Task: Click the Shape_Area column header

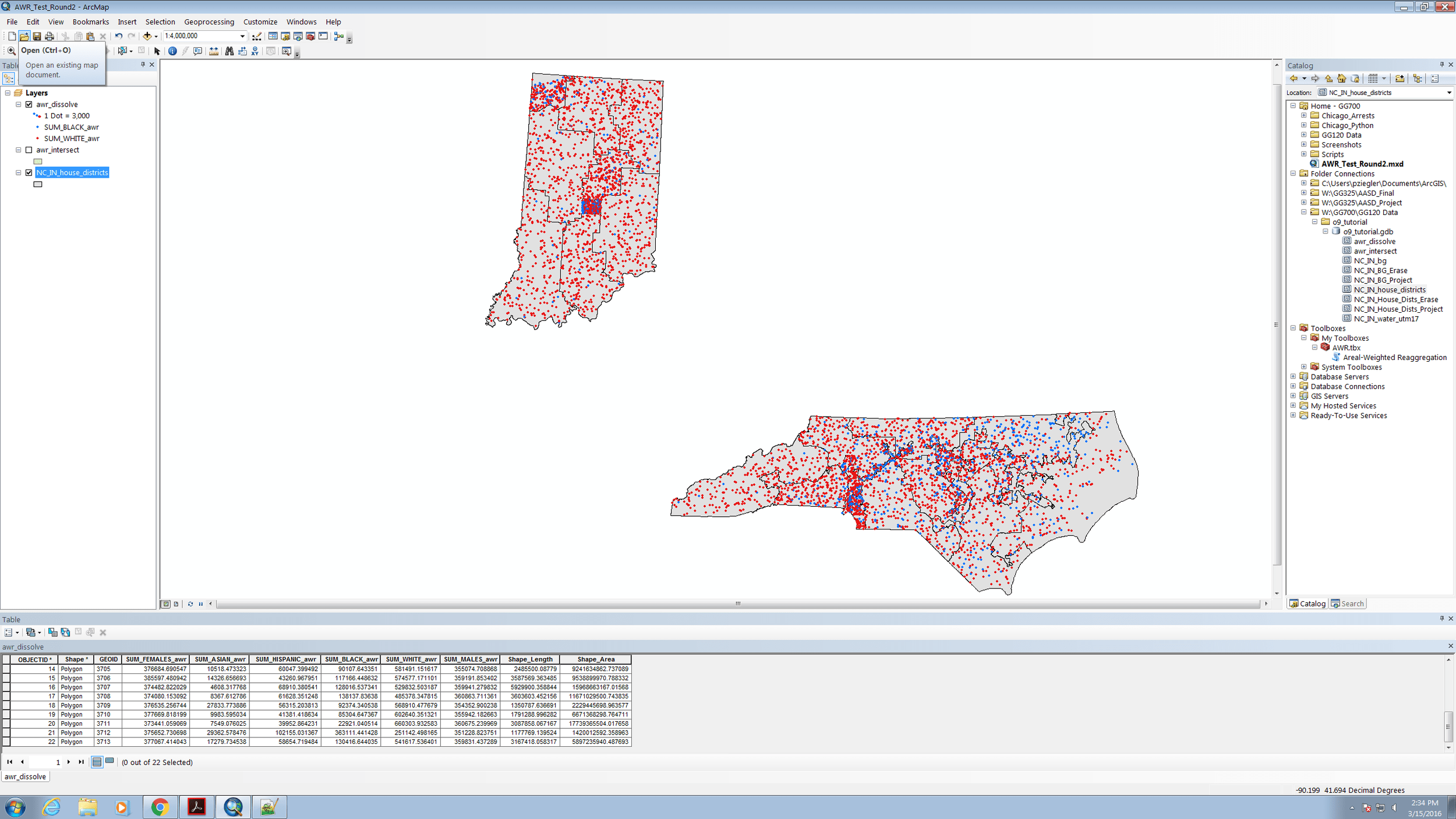Action: point(596,659)
